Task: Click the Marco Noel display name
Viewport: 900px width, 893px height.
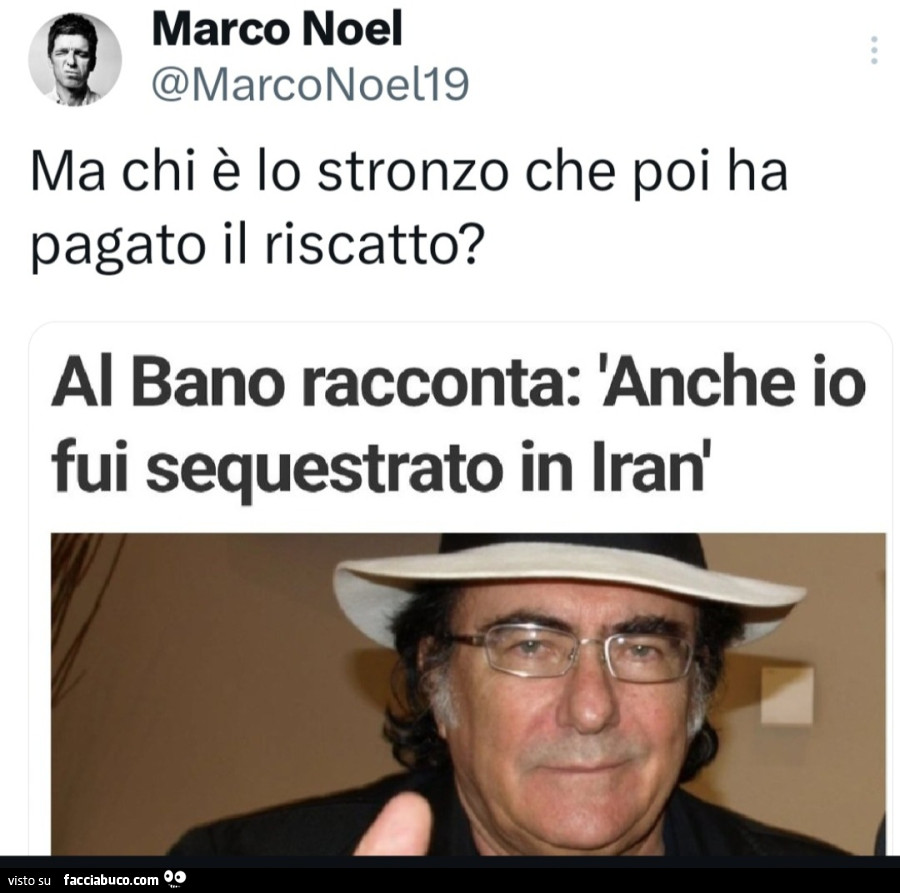Action: (x=277, y=29)
